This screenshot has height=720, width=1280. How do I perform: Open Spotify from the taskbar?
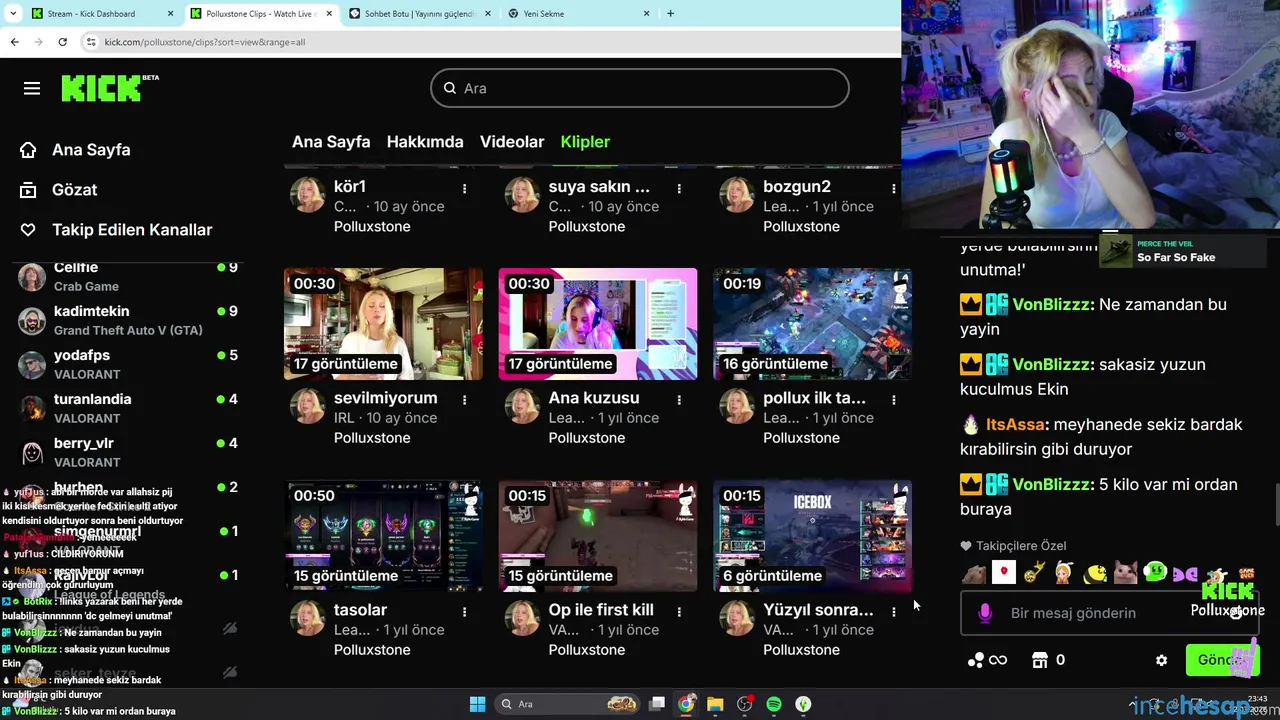coord(774,705)
